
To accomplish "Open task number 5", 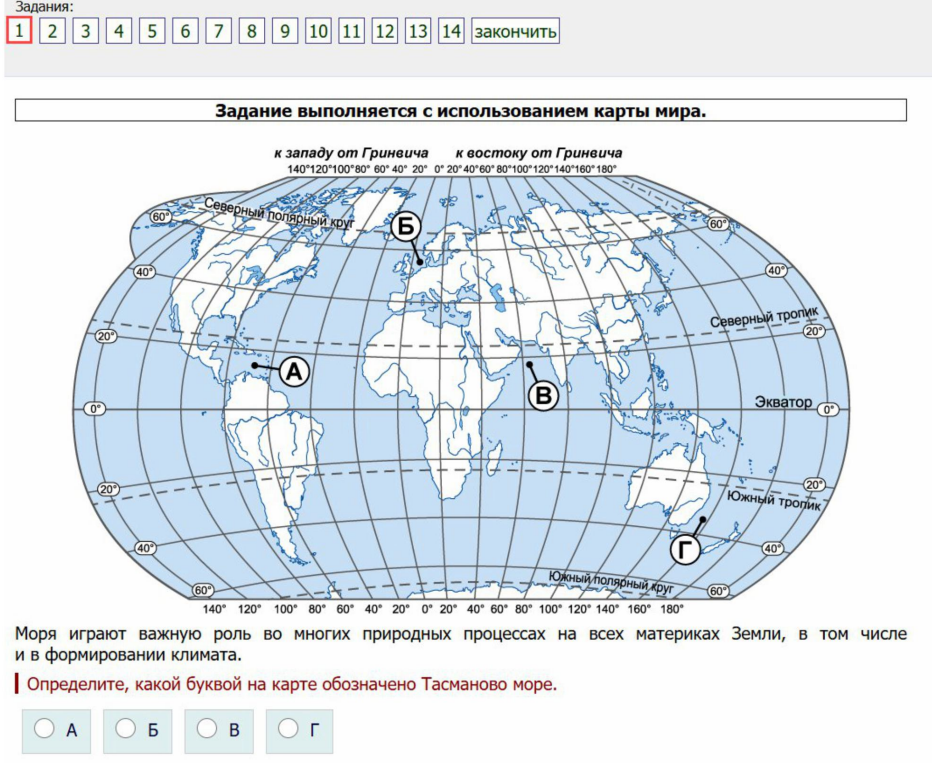I will [x=152, y=31].
